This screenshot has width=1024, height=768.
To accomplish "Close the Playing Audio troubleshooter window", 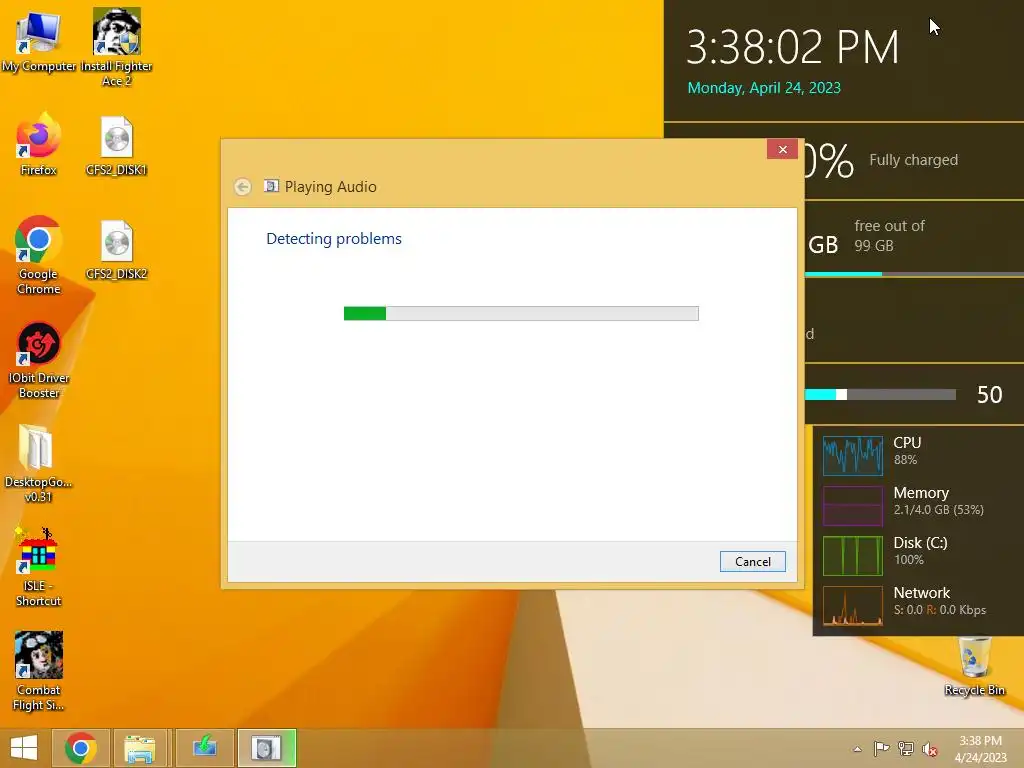I will click(782, 150).
